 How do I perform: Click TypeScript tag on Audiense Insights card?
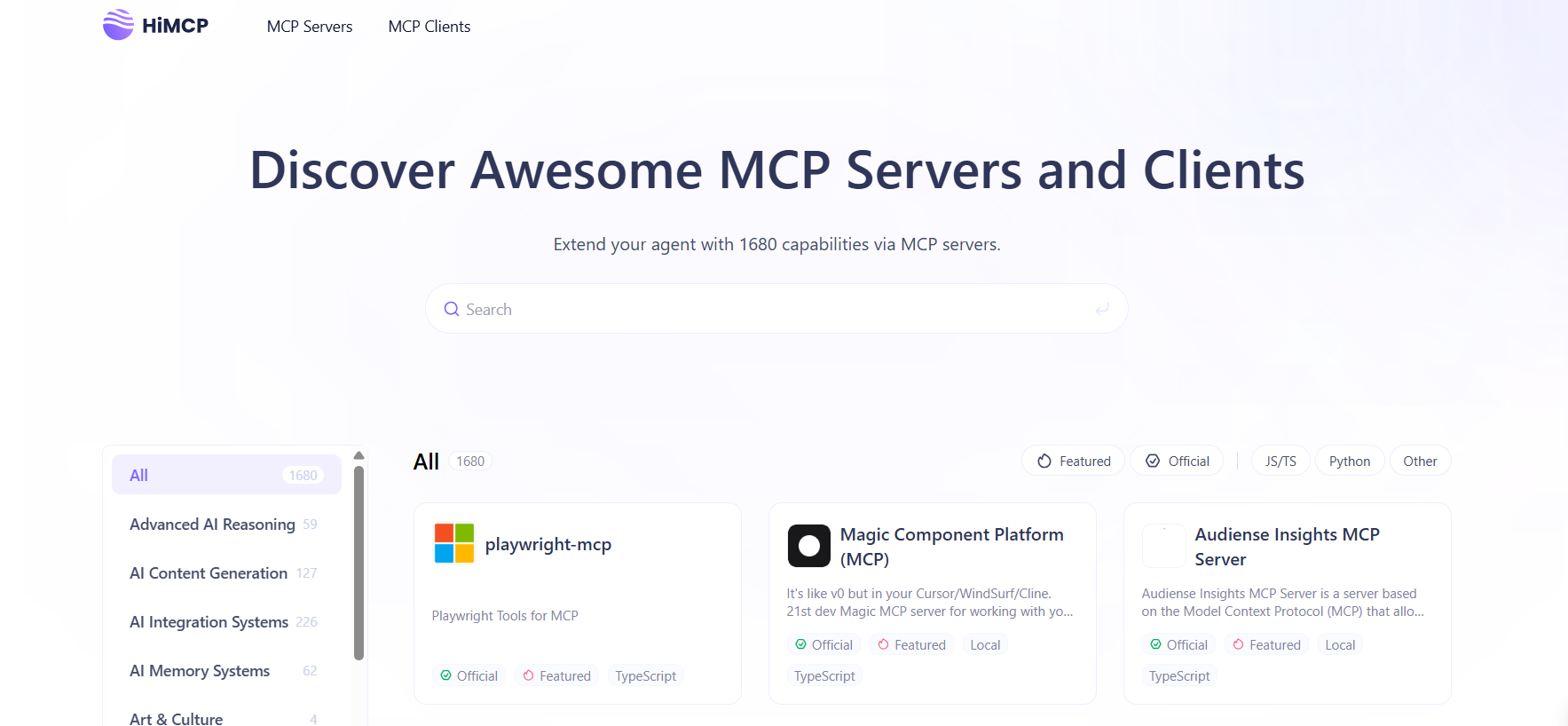1179,675
